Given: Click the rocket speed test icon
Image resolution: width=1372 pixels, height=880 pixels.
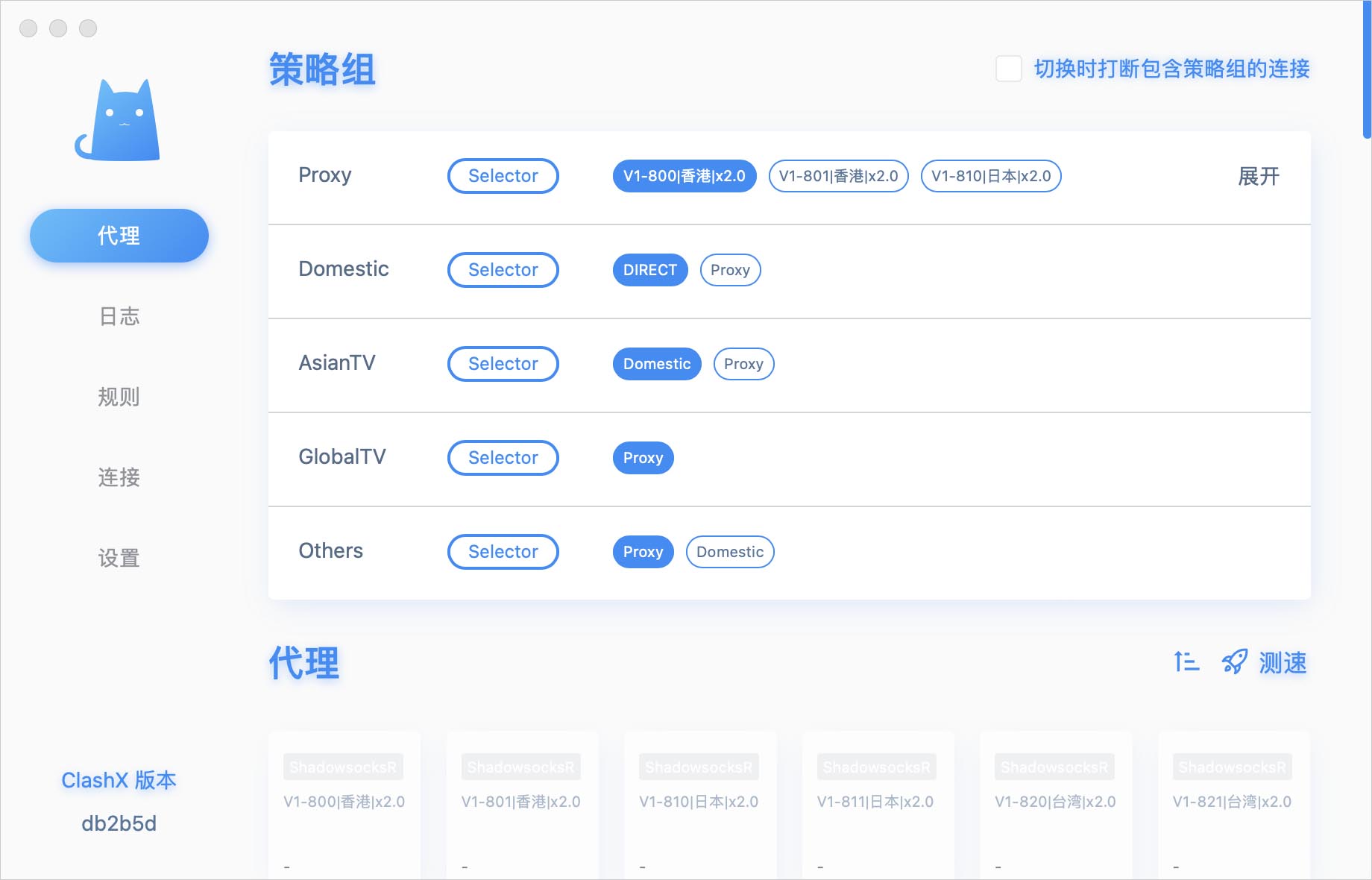Looking at the screenshot, I should point(1234,661).
